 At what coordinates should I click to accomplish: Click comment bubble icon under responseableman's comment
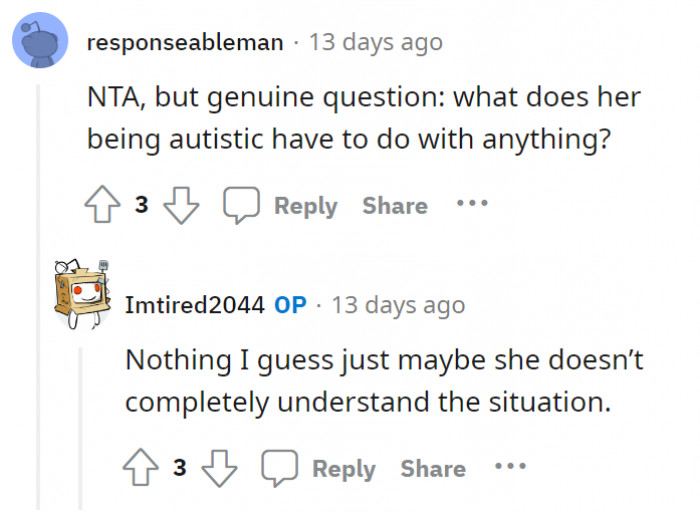[x=241, y=206]
